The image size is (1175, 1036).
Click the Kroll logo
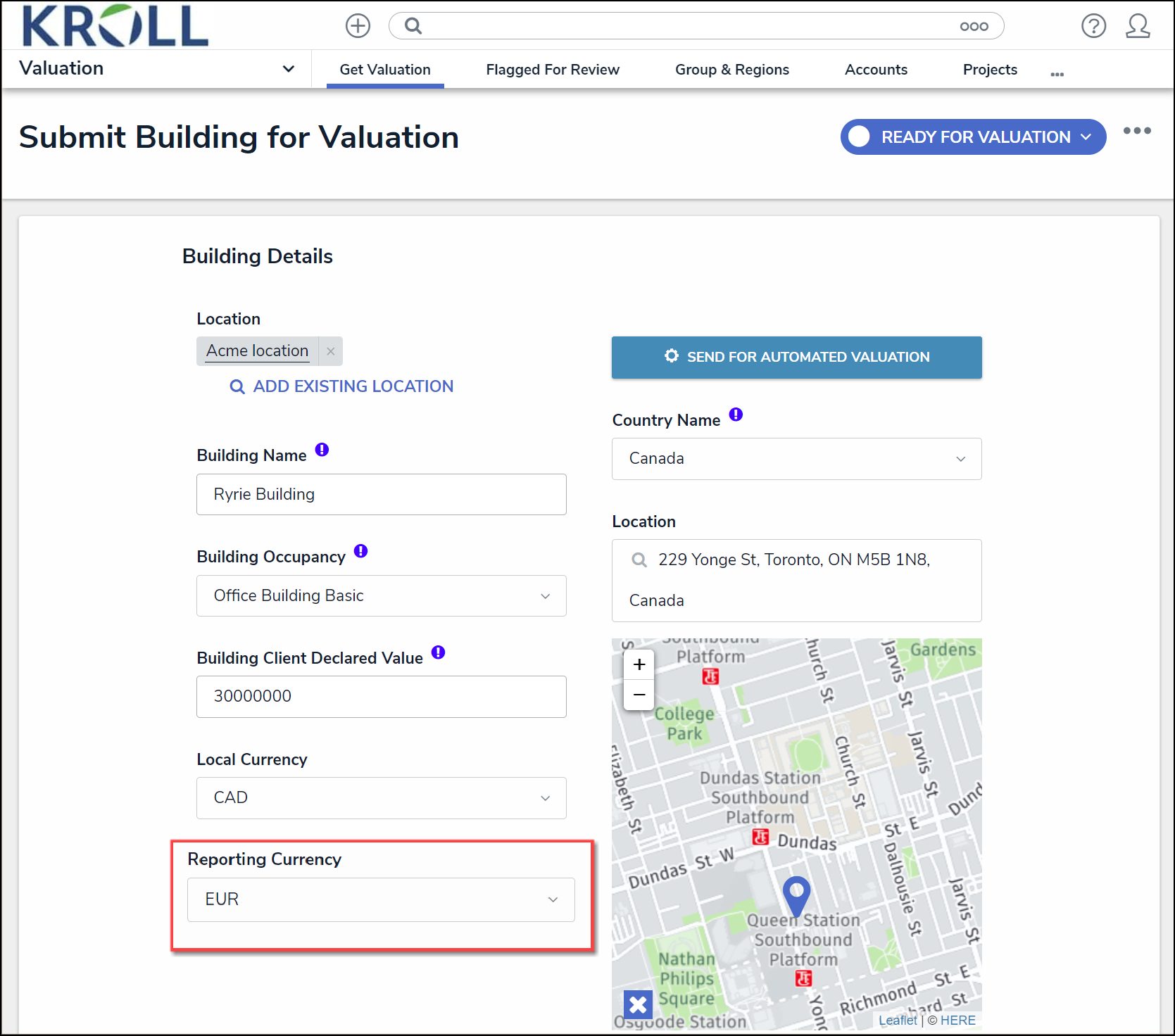115,25
